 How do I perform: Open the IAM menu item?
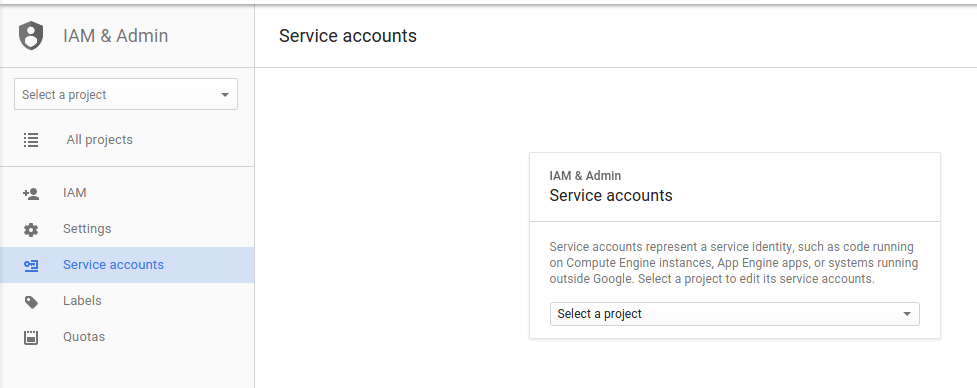[127, 193]
